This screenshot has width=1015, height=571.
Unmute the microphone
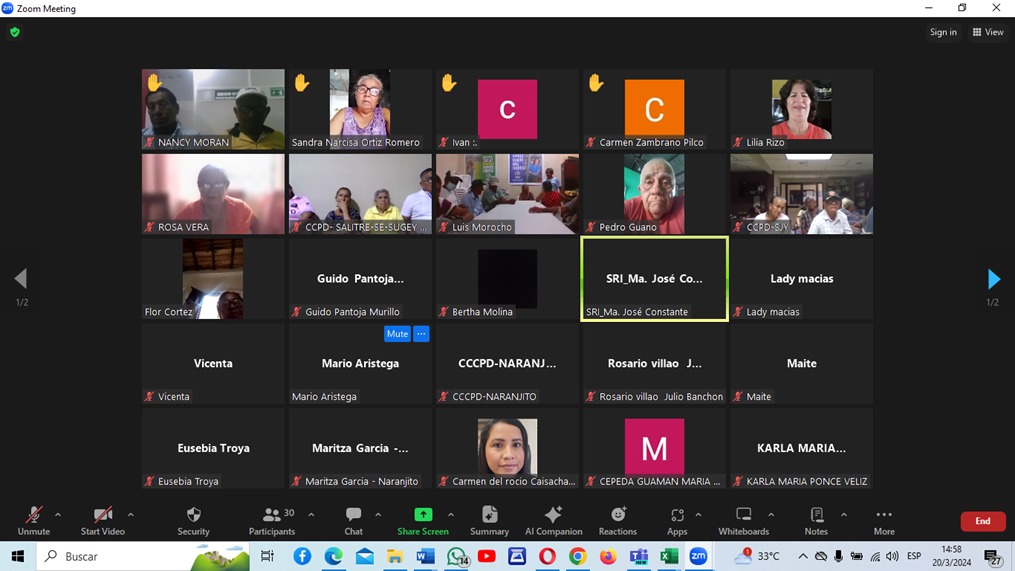click(33, 515)
